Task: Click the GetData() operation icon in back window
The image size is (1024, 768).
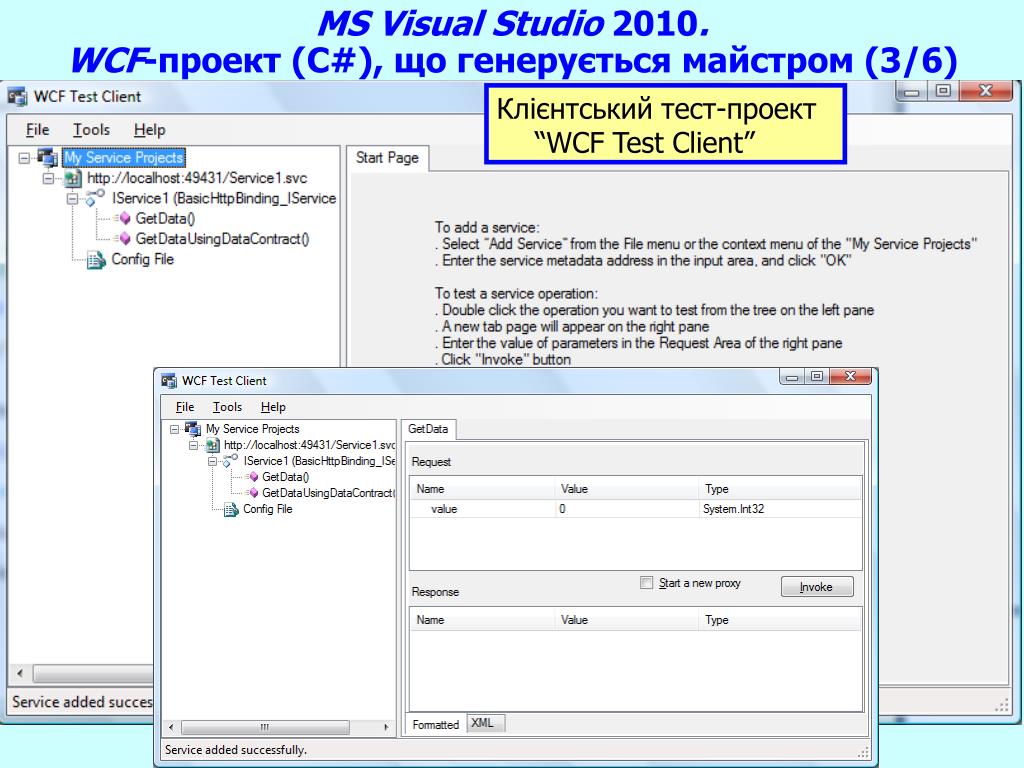Action: click(122, 219)
